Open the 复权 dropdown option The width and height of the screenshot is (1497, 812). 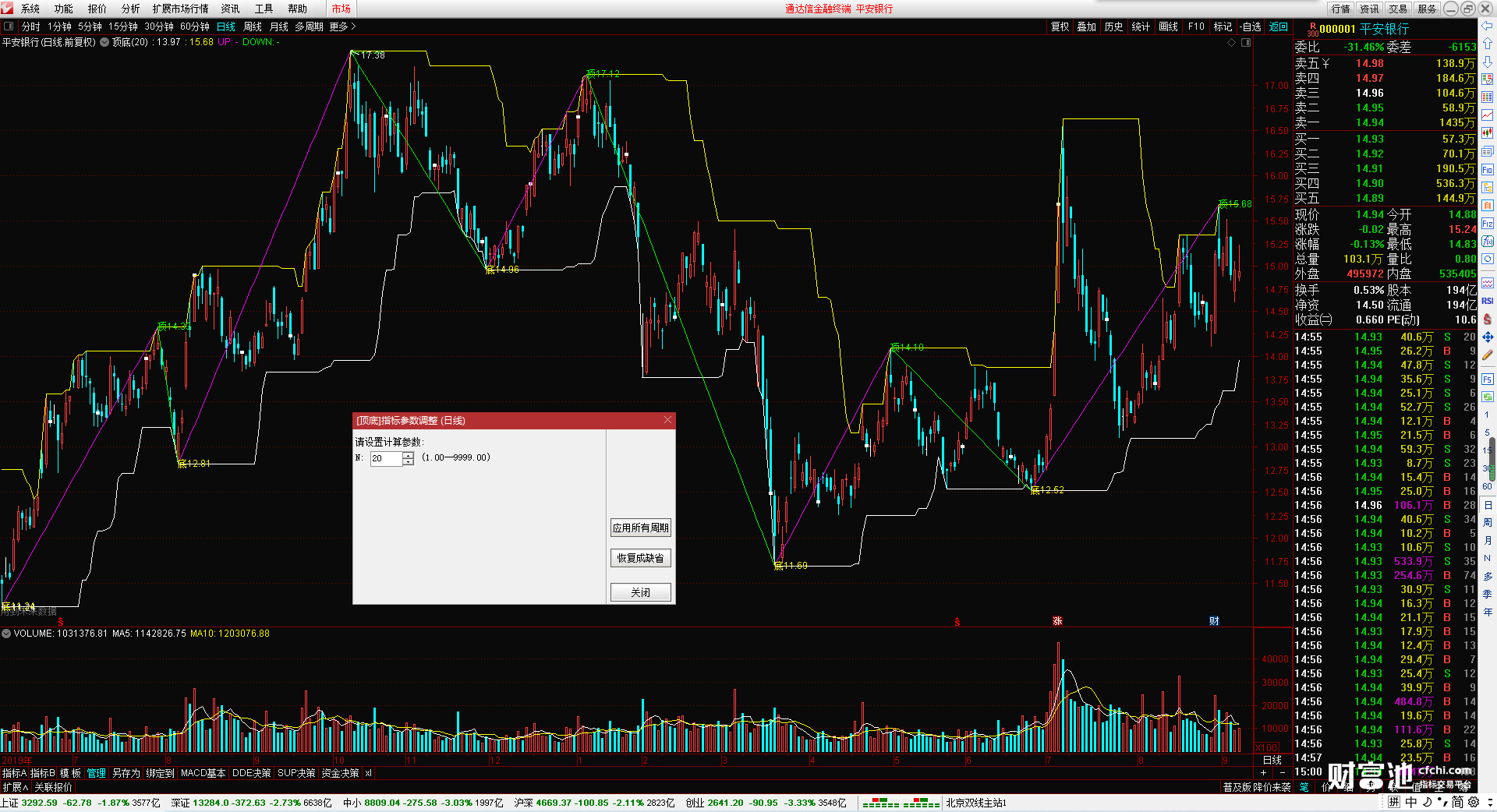pyautogui.click(x=1060, y=26)
